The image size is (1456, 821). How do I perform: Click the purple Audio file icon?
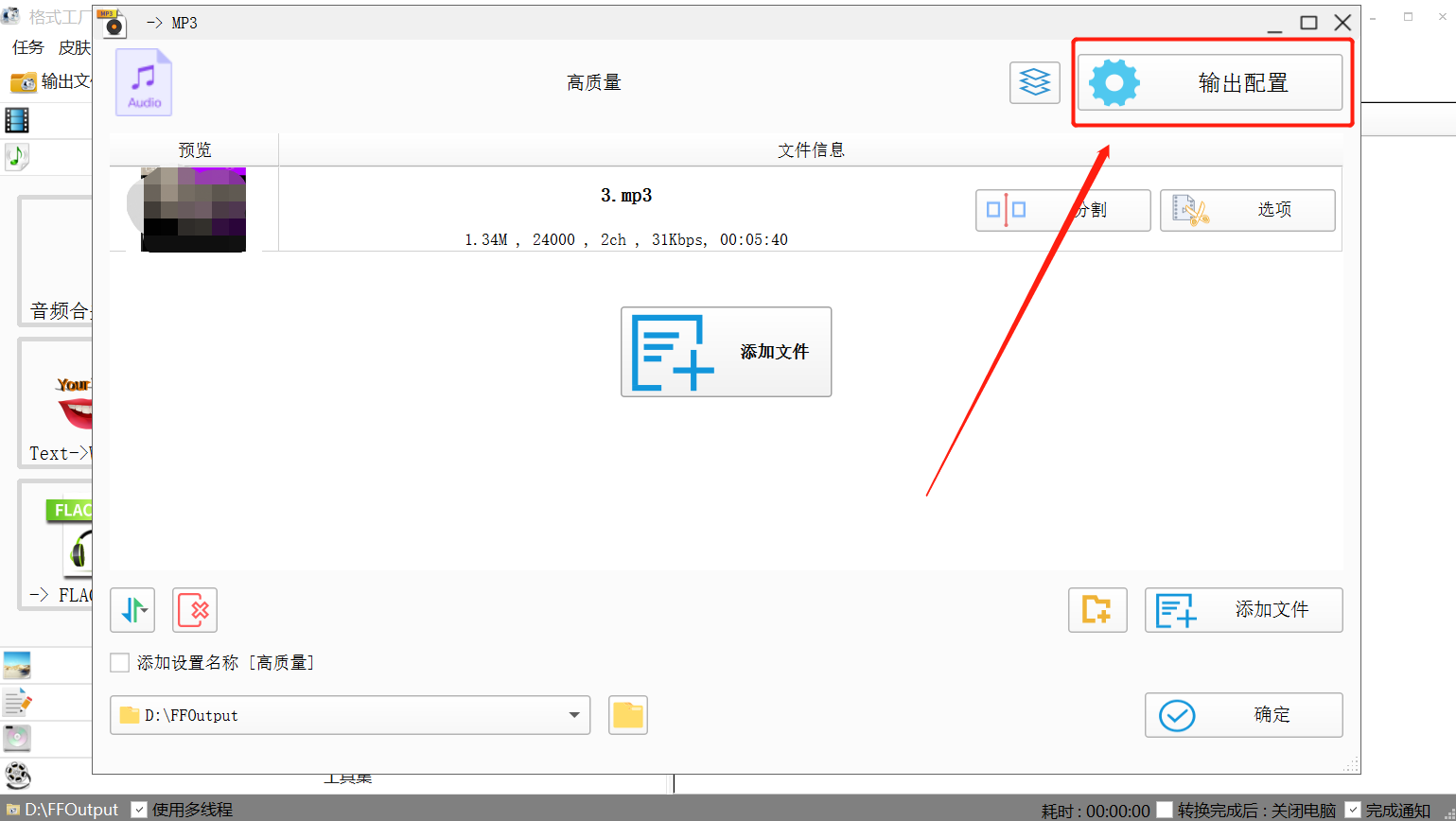click(144, 83)
